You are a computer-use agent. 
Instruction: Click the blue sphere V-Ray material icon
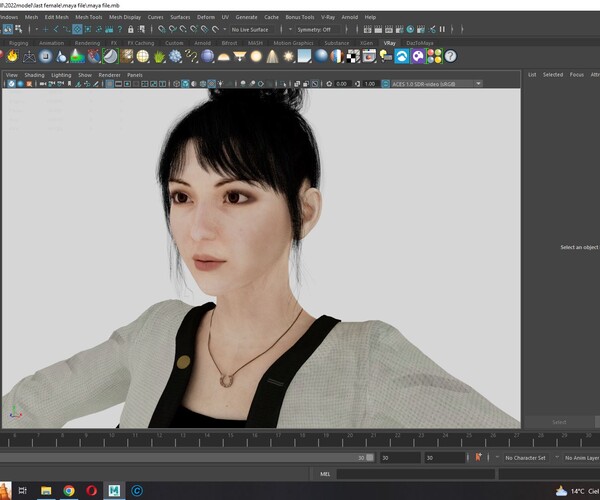tap(321, 56)
